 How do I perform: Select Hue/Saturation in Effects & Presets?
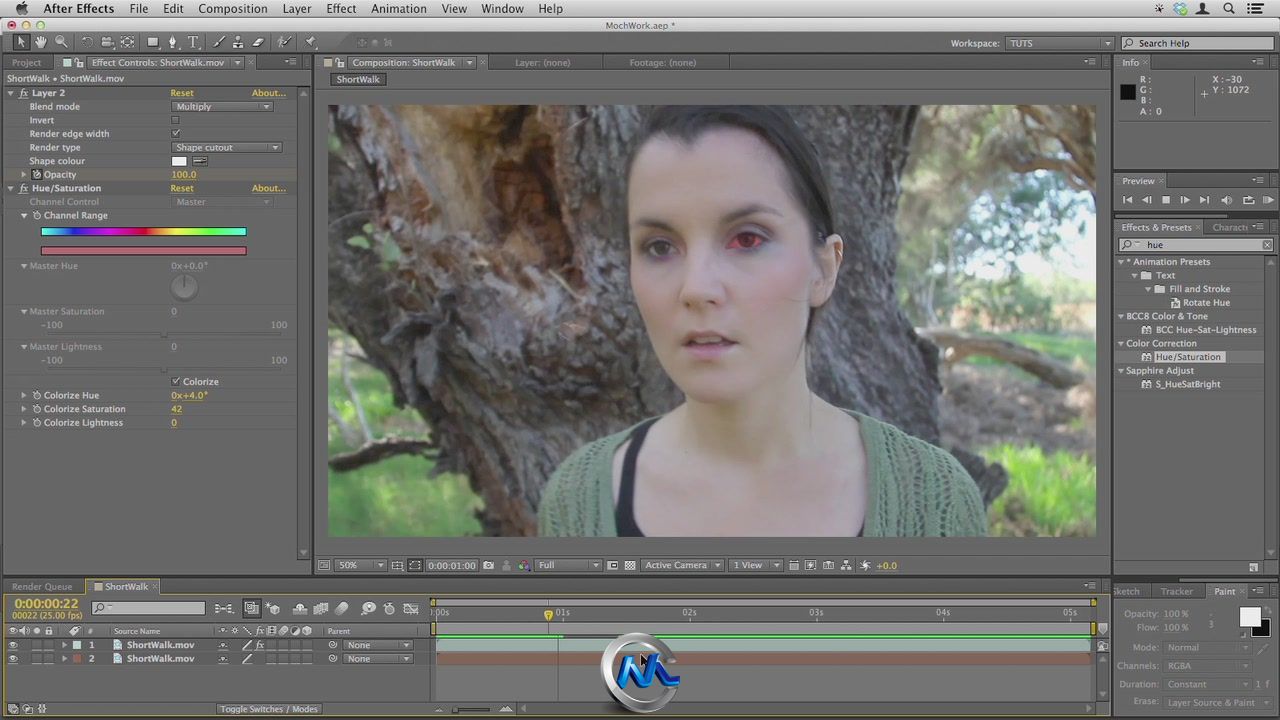(x=1188, y=357)
